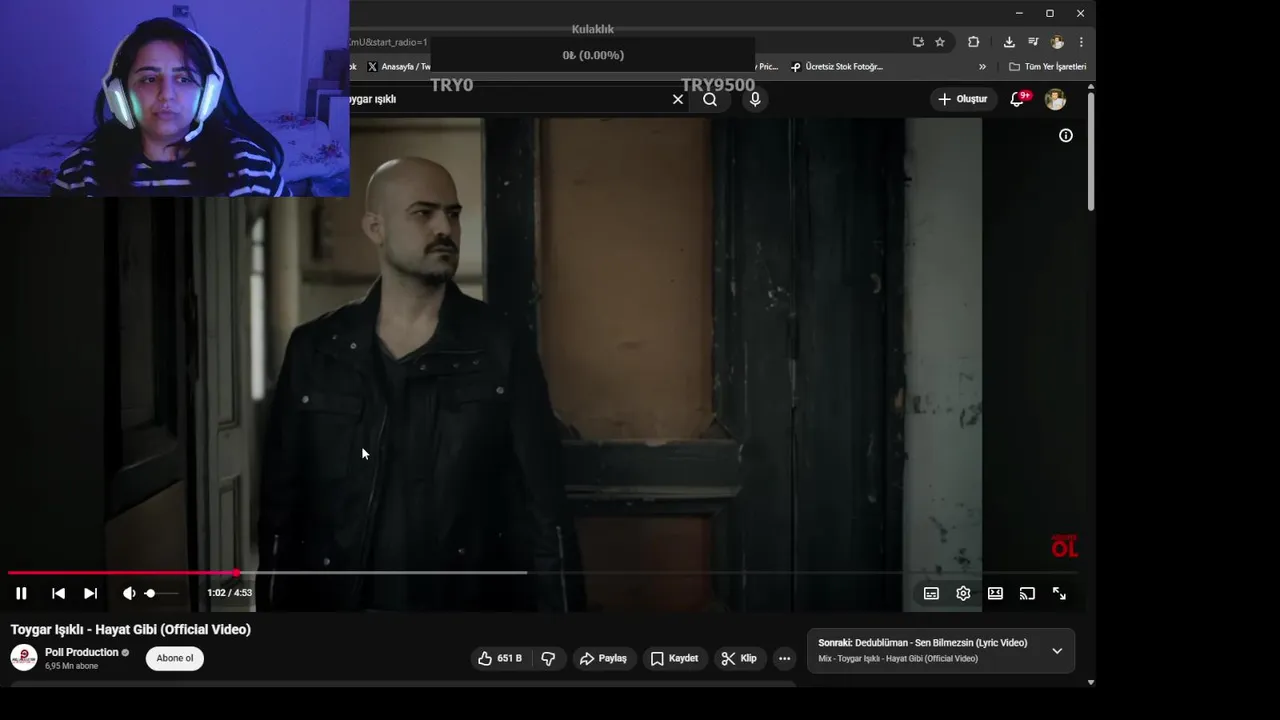Click the page vertical scrollbar
The image size is (1280, 720).
coord(1090,150)
